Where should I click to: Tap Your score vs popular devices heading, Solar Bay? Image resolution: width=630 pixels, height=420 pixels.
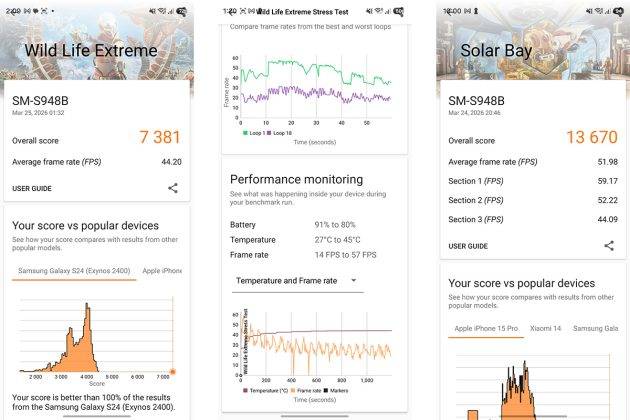pyautogui.click(x=522, y=283)
